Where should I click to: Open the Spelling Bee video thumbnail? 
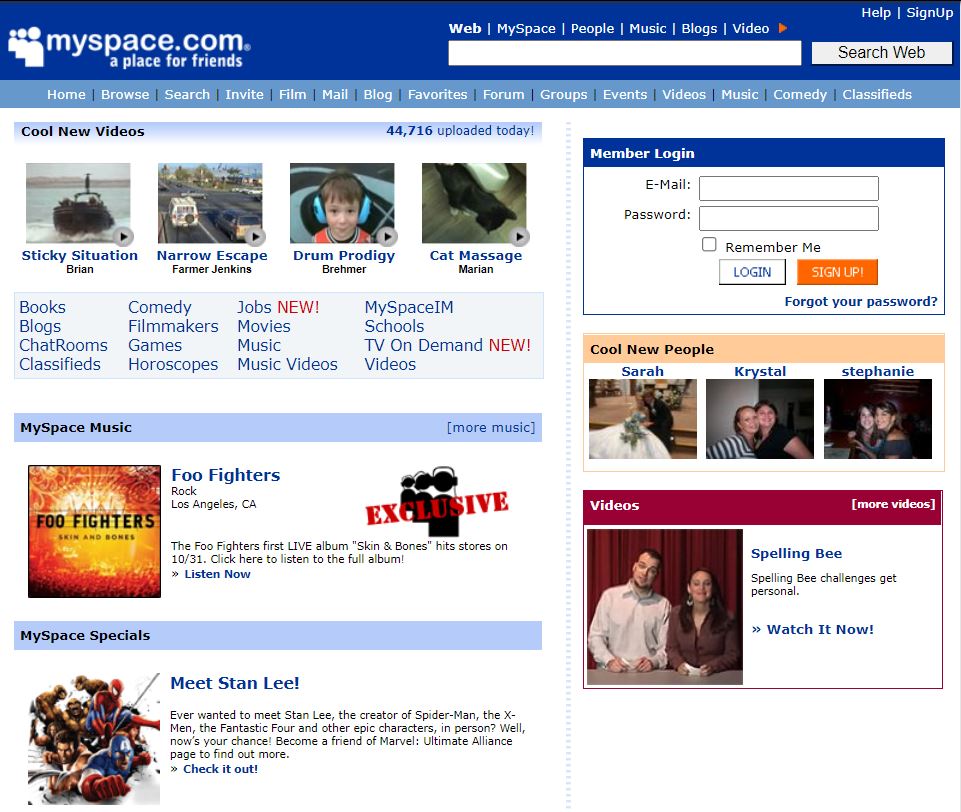tap(664, 605)
